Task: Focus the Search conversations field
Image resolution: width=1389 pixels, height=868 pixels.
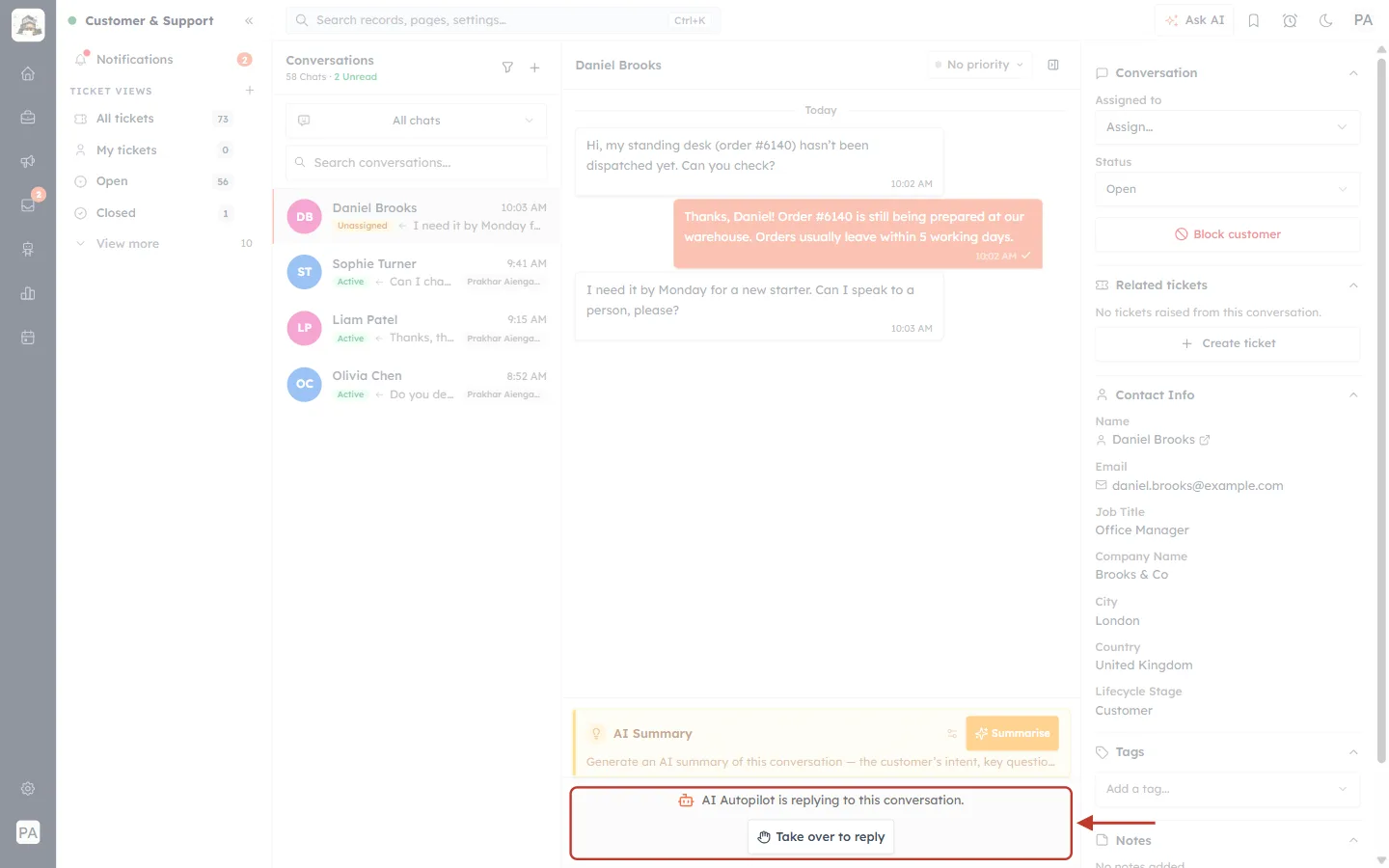Action: click(416, 163)
